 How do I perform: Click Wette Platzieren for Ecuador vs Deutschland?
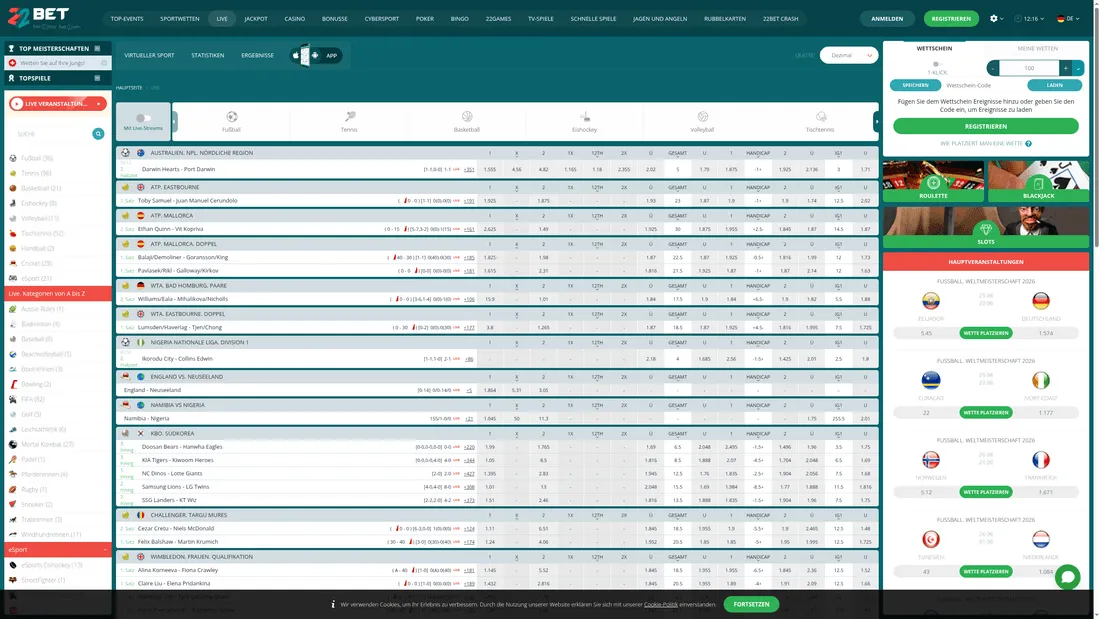point(986,333)
